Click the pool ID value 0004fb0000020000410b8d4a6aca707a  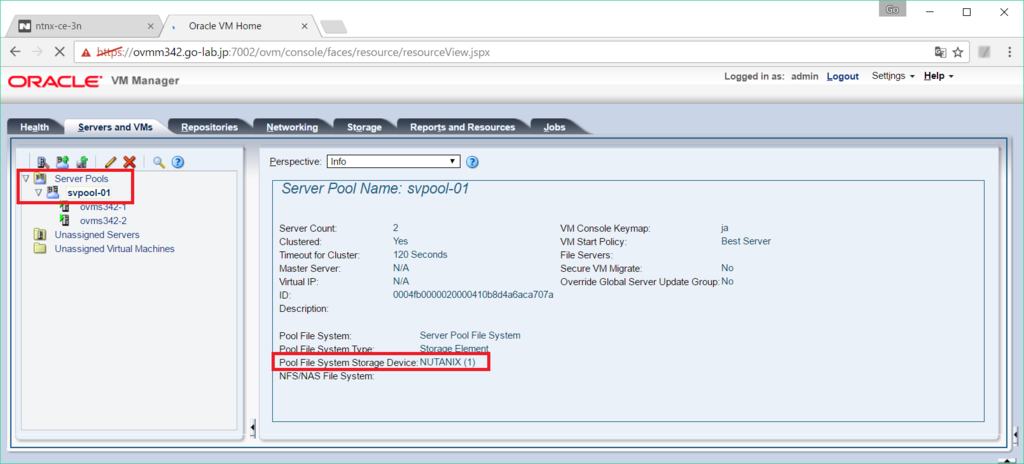[473, 295]
